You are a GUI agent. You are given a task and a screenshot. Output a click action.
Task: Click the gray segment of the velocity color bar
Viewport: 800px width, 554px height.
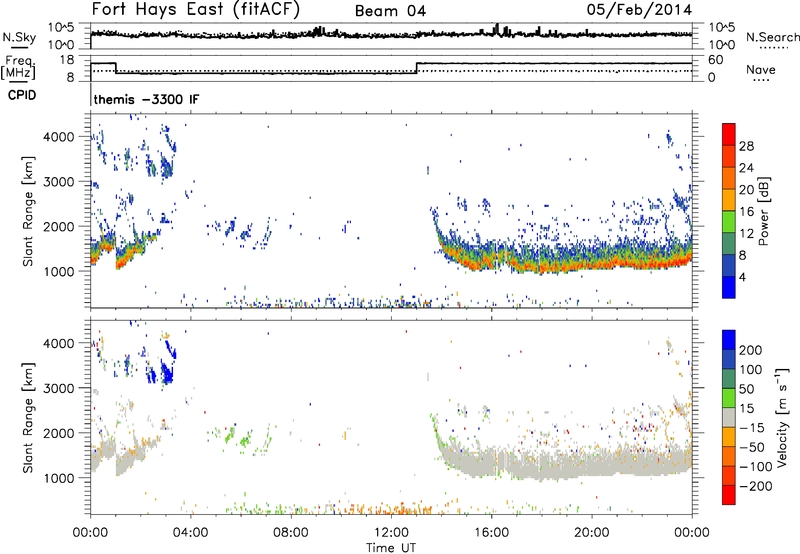(x=729, y=418)
